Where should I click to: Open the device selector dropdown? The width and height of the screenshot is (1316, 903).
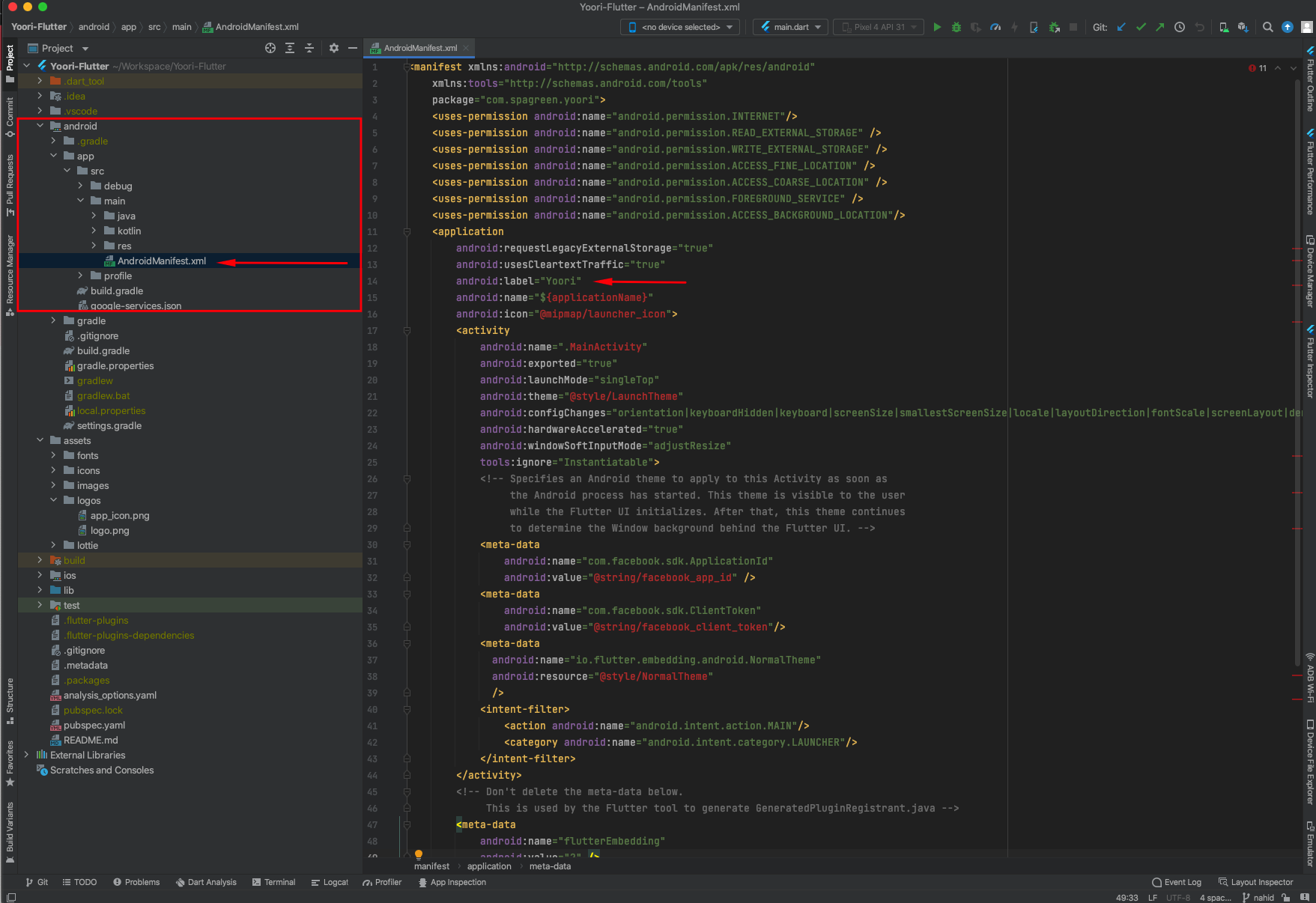click(680, 27)
